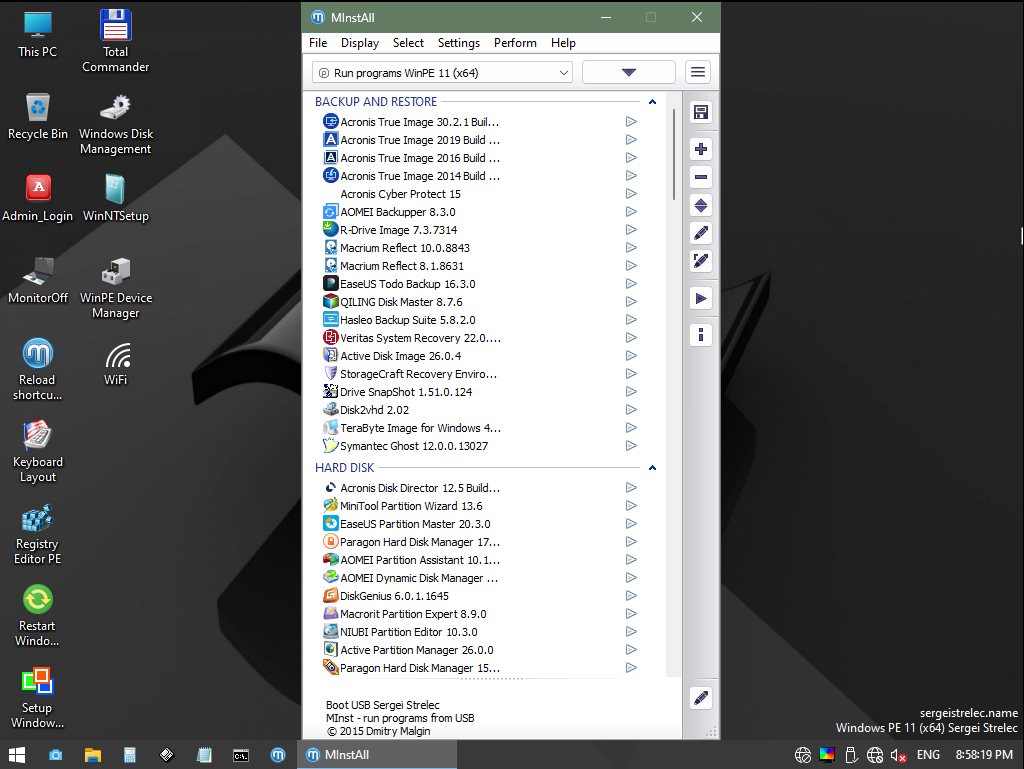Open command prompt taskbar icon
Screen dimensions: 1024x769
point(241,755)
